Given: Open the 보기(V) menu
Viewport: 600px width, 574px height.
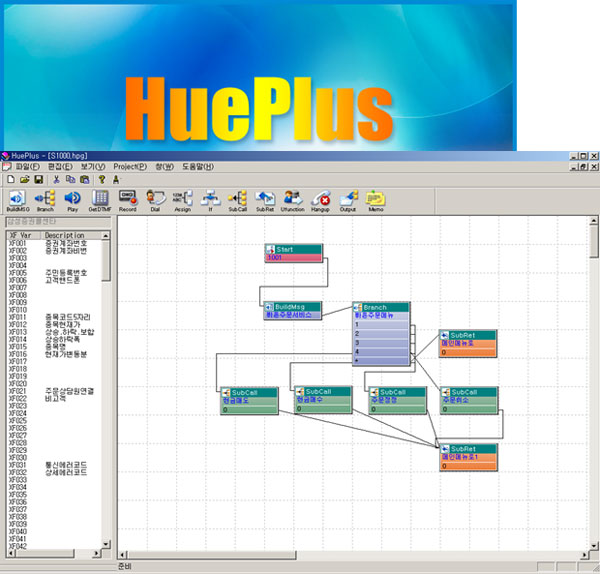Looking at the screenshot, I should [x=93, y=167].
